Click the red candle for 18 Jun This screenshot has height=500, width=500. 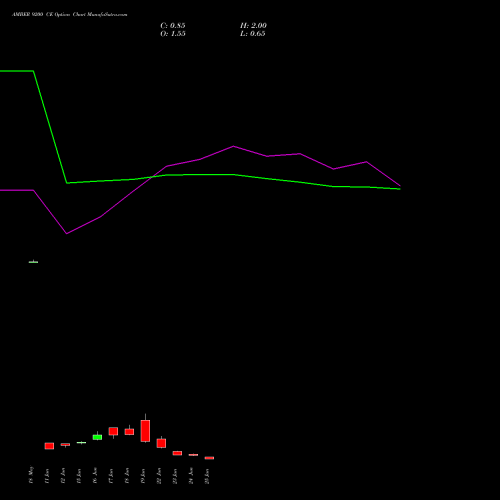coord(129,432)
